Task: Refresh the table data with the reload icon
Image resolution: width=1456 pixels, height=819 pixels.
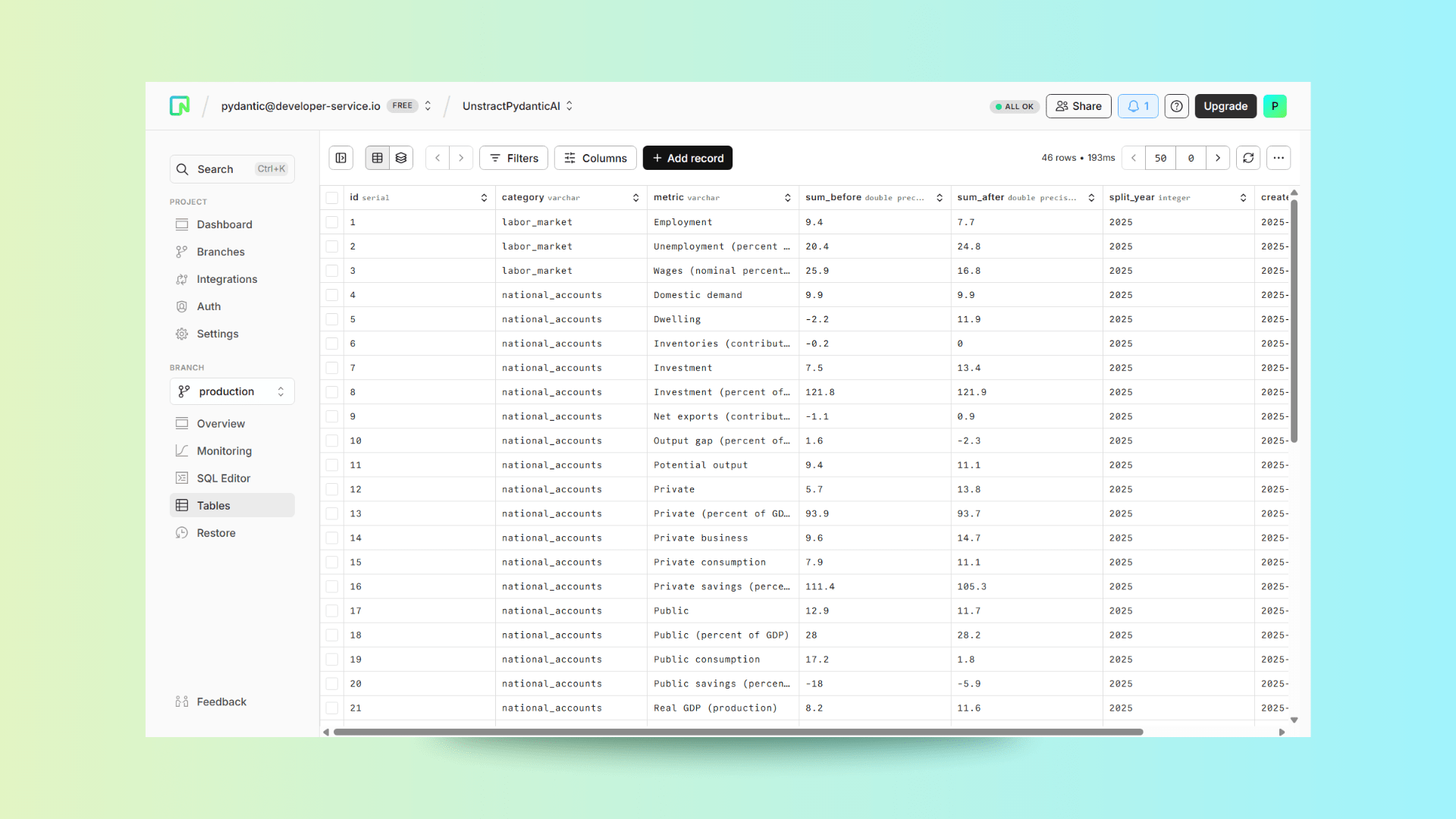Action: (x=1248, y=158)
